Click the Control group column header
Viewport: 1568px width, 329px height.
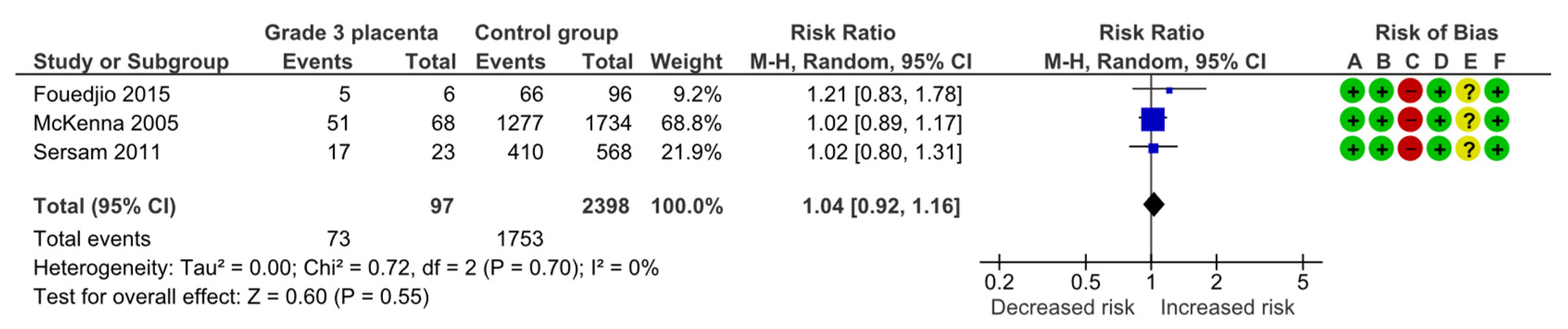point(546,33)
